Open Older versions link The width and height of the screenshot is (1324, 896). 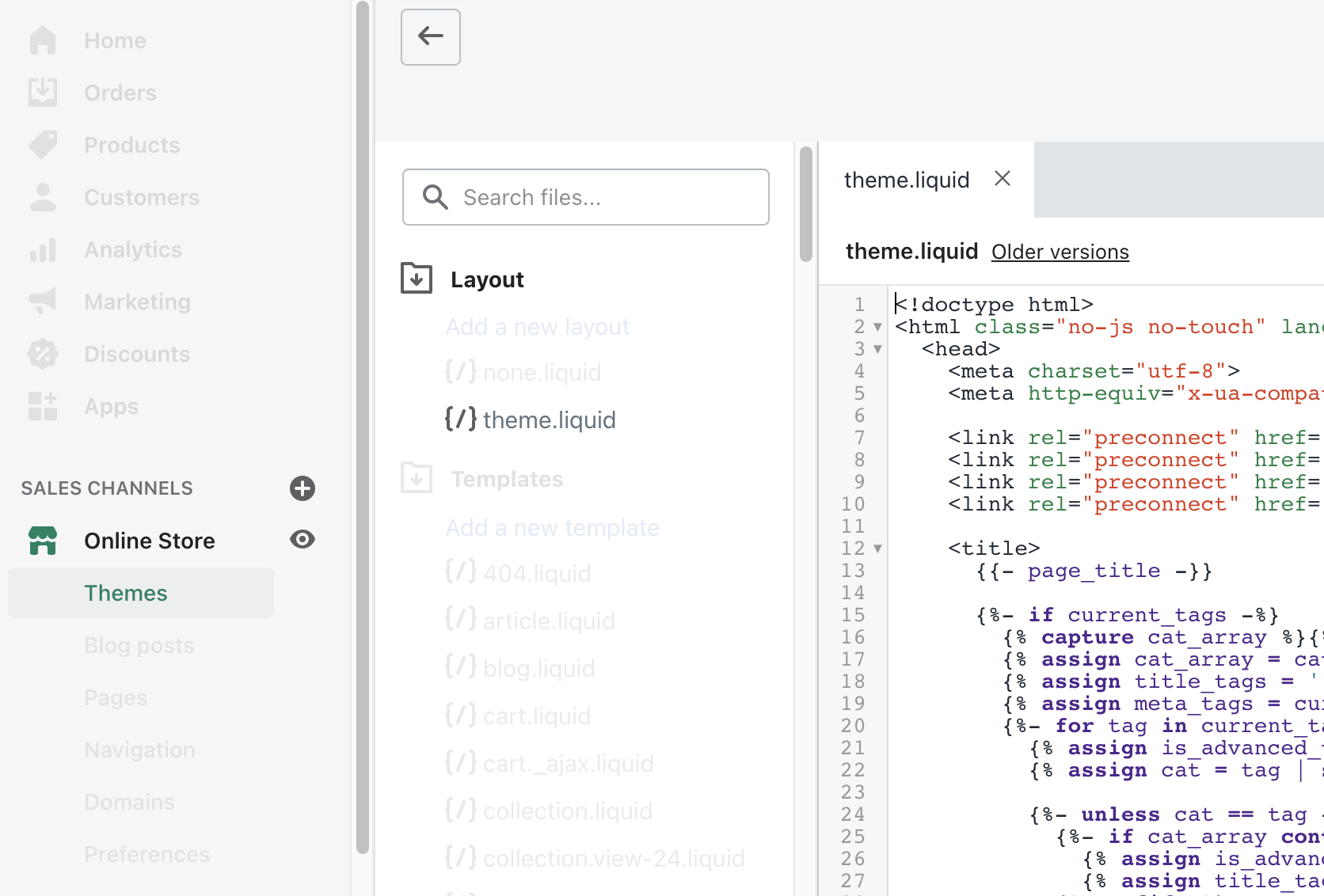1060,252
